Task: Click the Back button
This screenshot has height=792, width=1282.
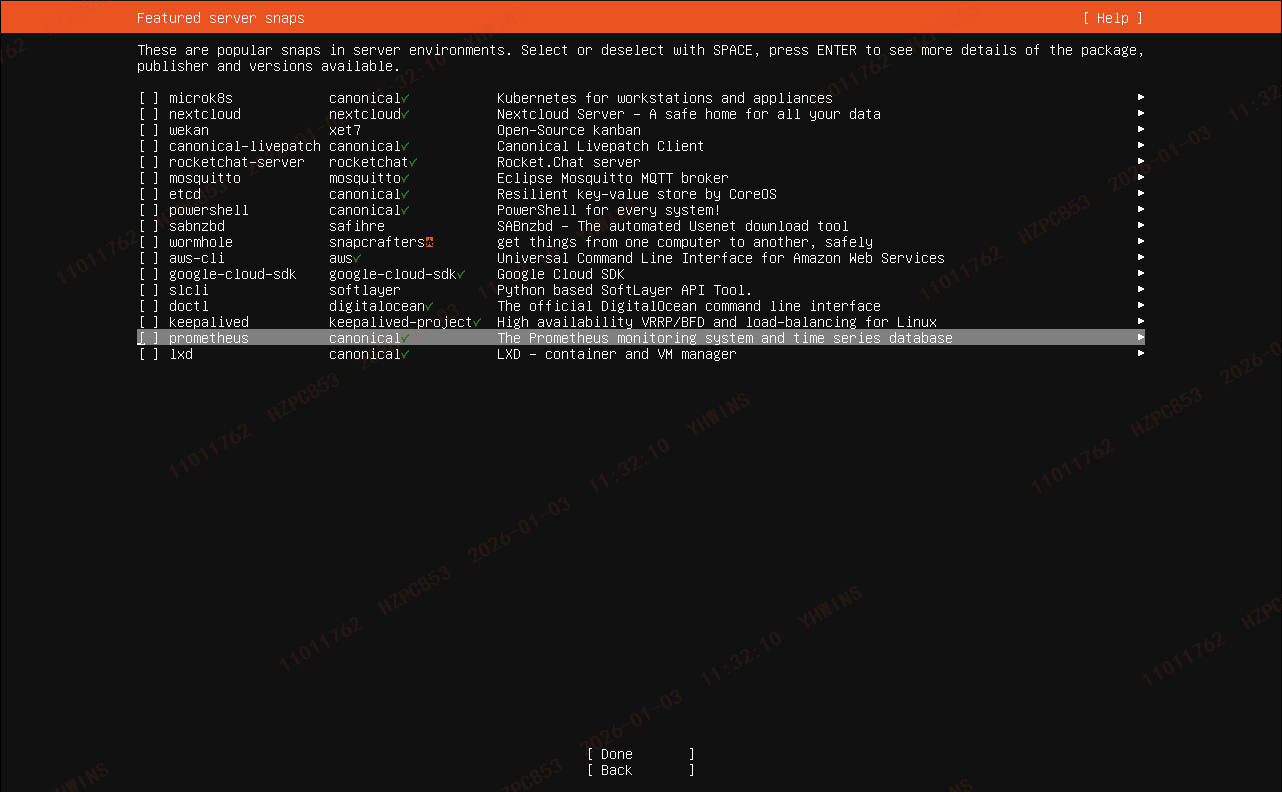Action: click(x=641, y=770)
